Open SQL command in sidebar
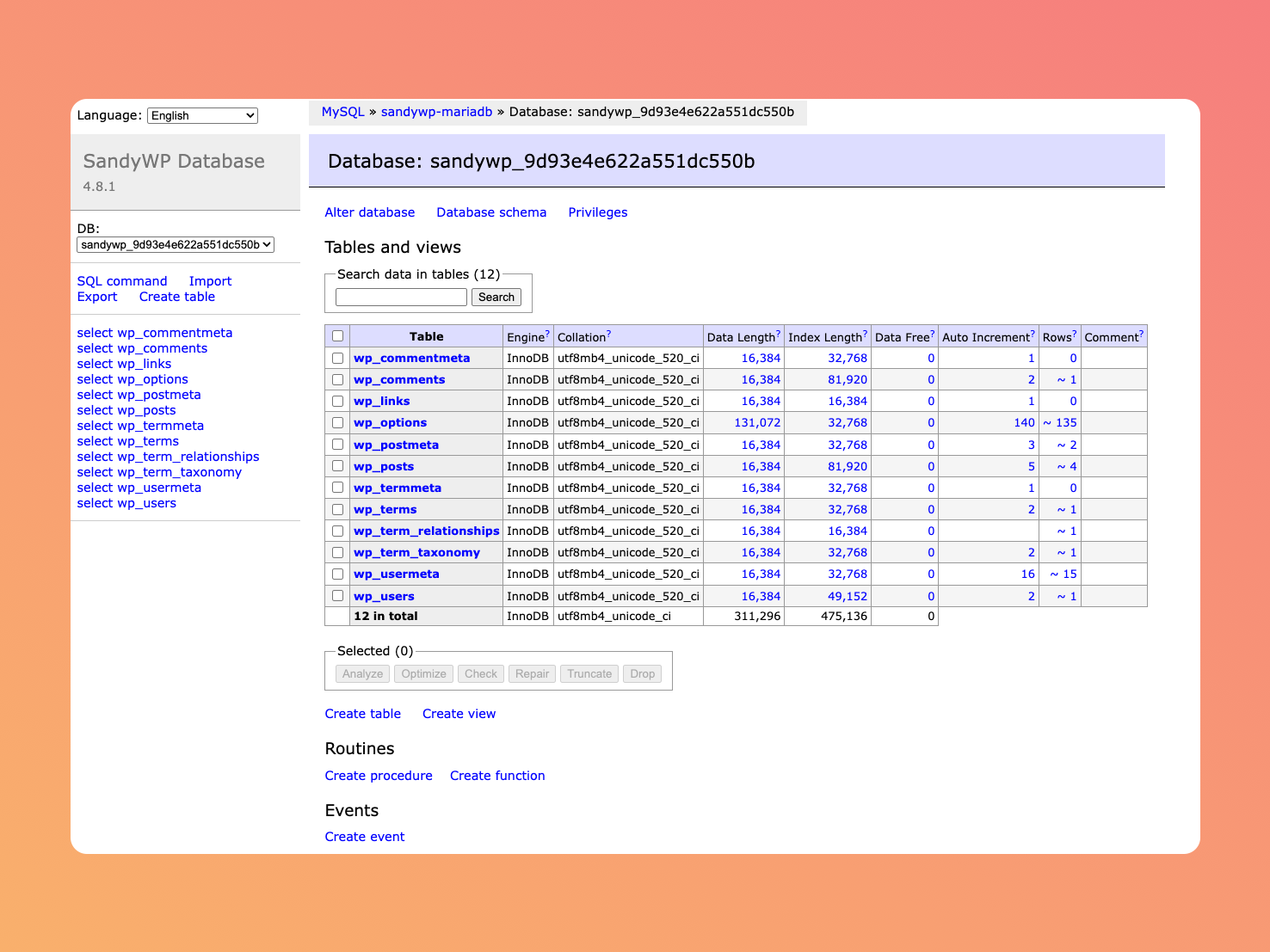Image resolution: width=1270 pixels, height=952 pixels. click(x=122, y=281)
